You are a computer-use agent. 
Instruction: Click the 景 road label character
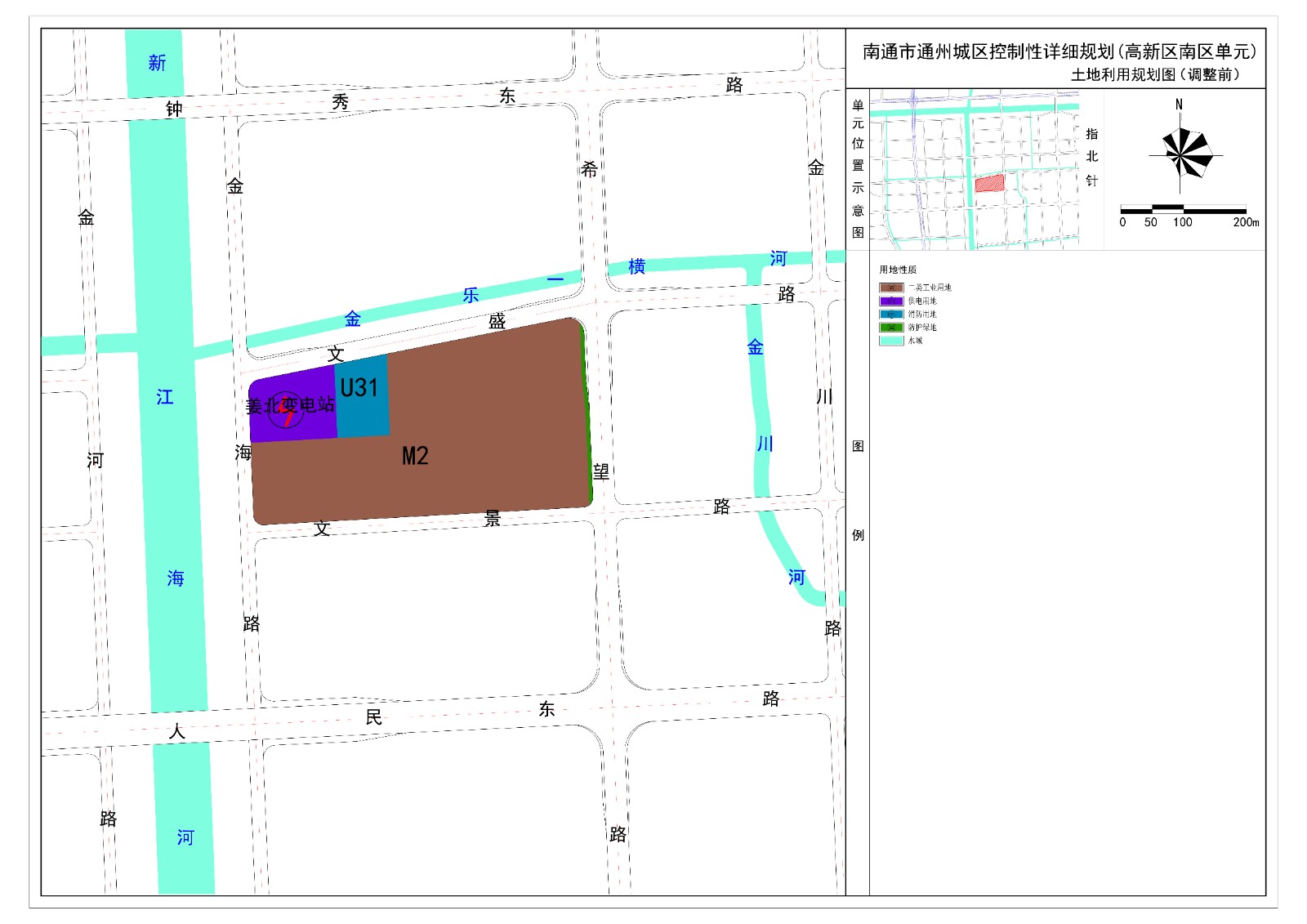(x=492, y=518)
